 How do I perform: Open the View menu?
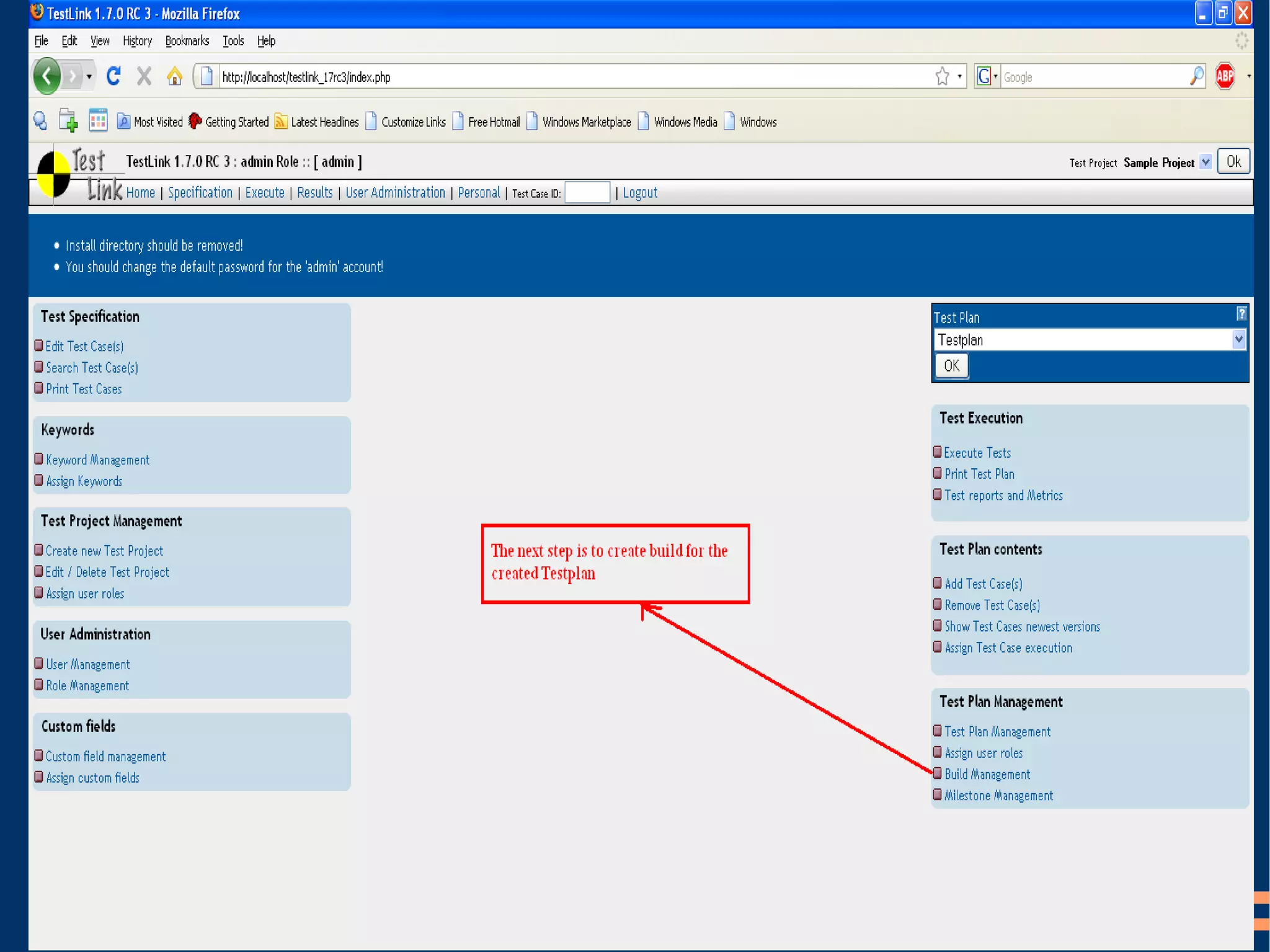click(x=100, y=41)
